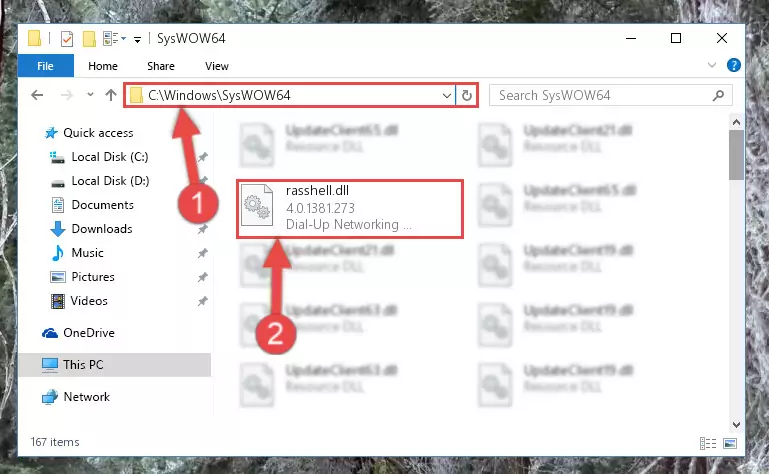The width and height of the screenshot is (769, 474).
Task: Click the folder icon in the title bar
Action: pos(34,38)
